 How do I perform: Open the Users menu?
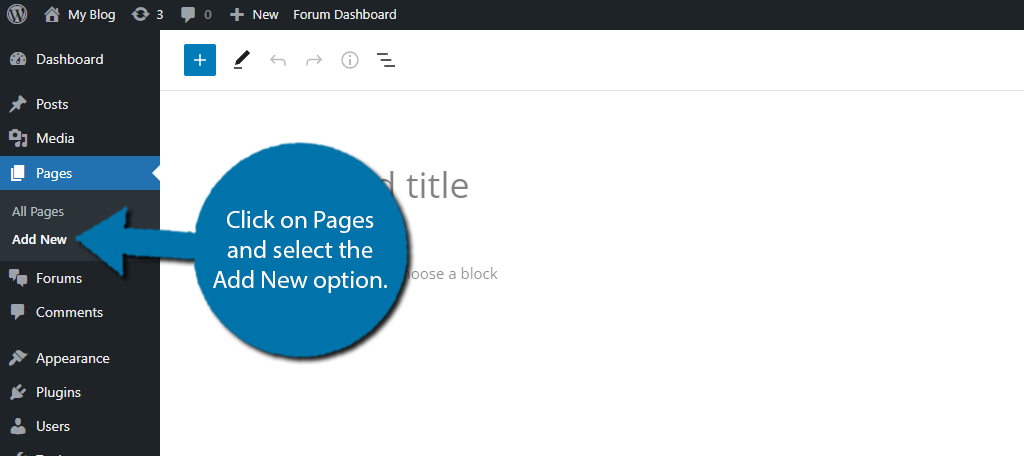coord(80,427)
